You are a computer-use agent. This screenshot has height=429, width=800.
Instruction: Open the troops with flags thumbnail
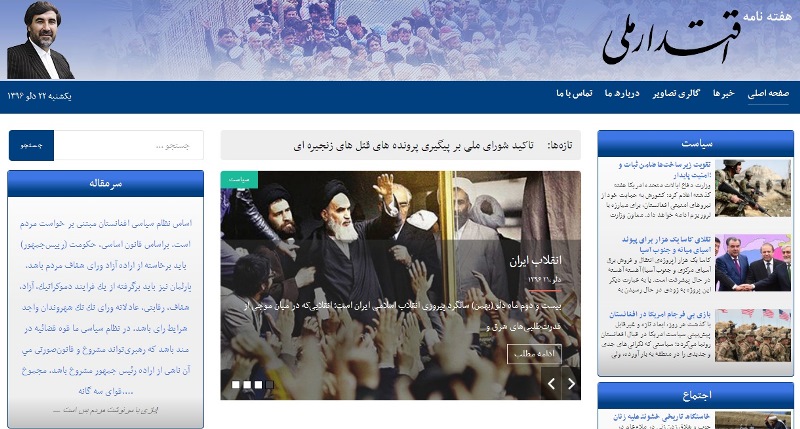pos(753,335)
